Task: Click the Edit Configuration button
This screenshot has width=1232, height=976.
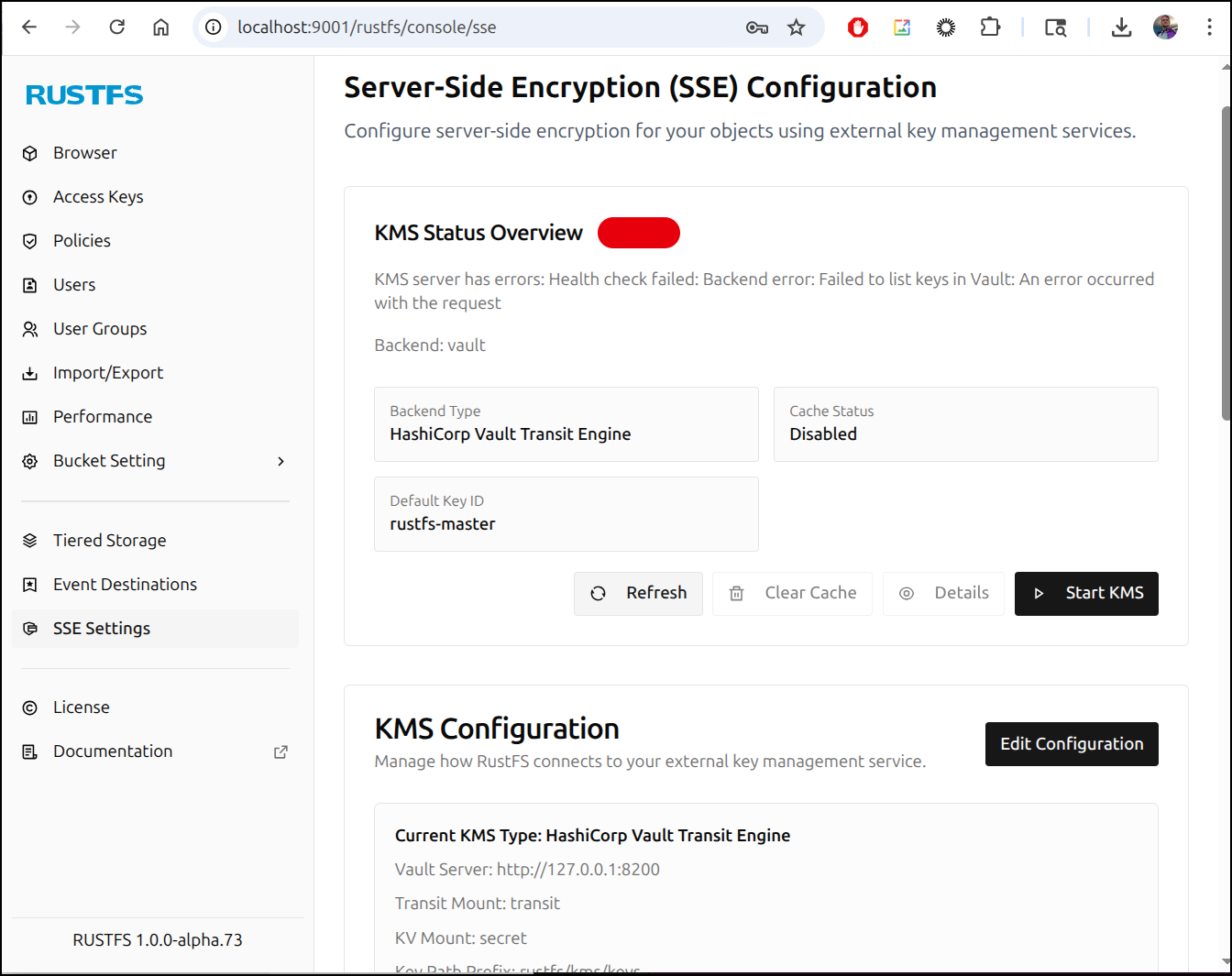Action: tap(1071, 744)
